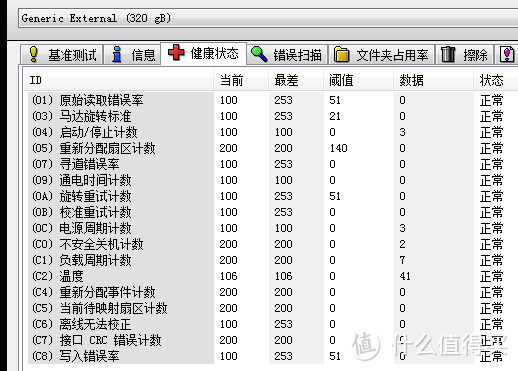Select row (0B) 校准重试计数

pos(272,212)
